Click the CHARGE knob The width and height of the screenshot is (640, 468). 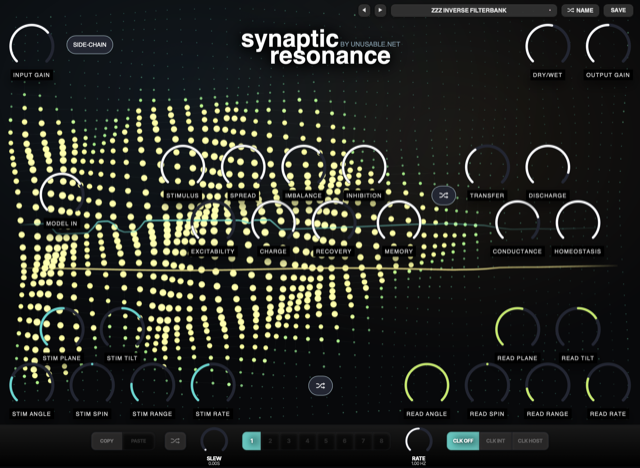[273, 222]
